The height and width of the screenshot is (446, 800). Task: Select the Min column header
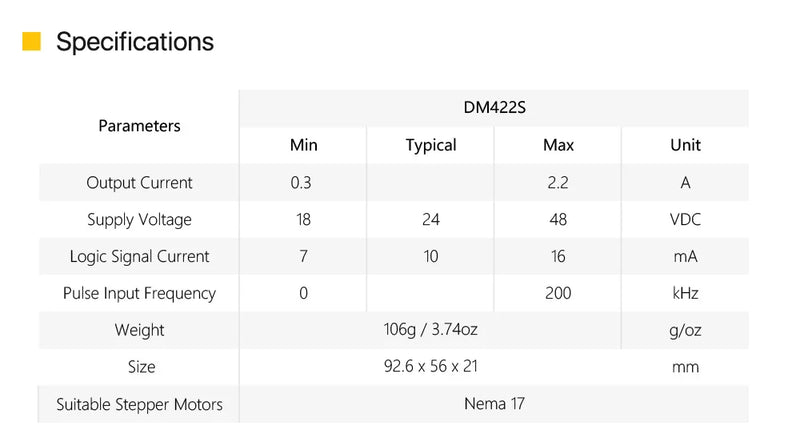coord(303,145)
